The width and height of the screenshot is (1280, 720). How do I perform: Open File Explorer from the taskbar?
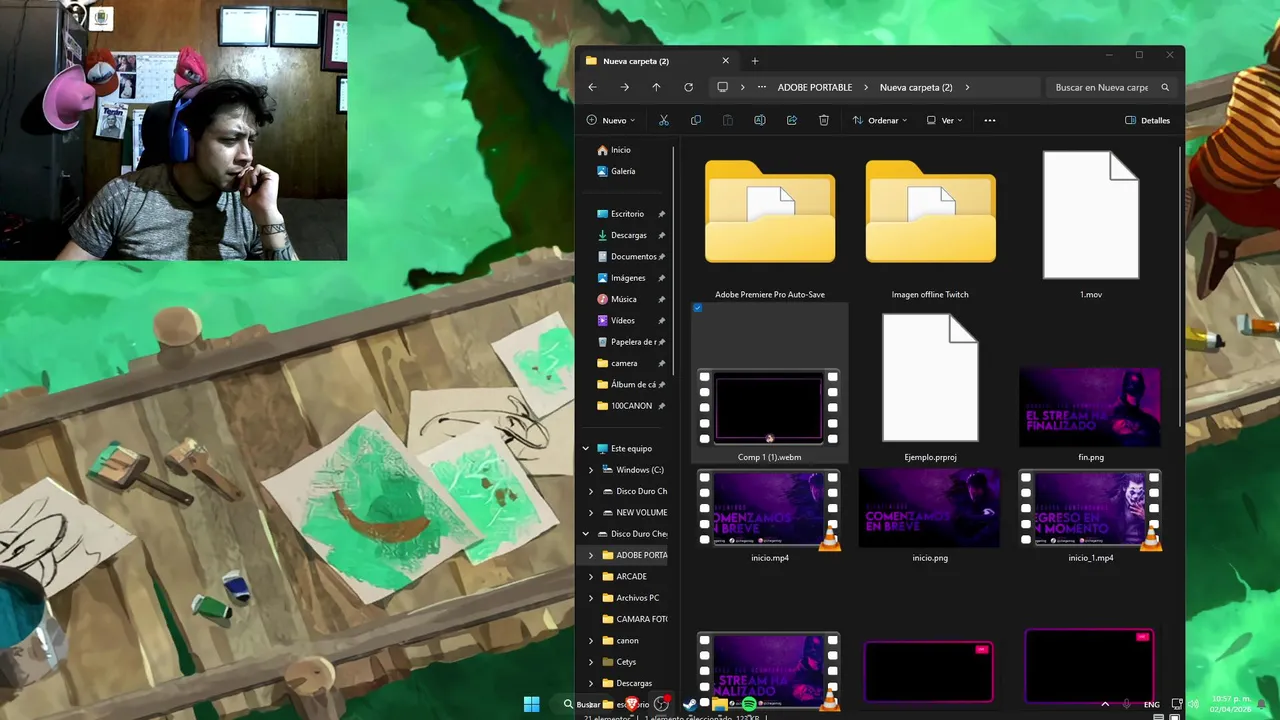coord(719,704)
